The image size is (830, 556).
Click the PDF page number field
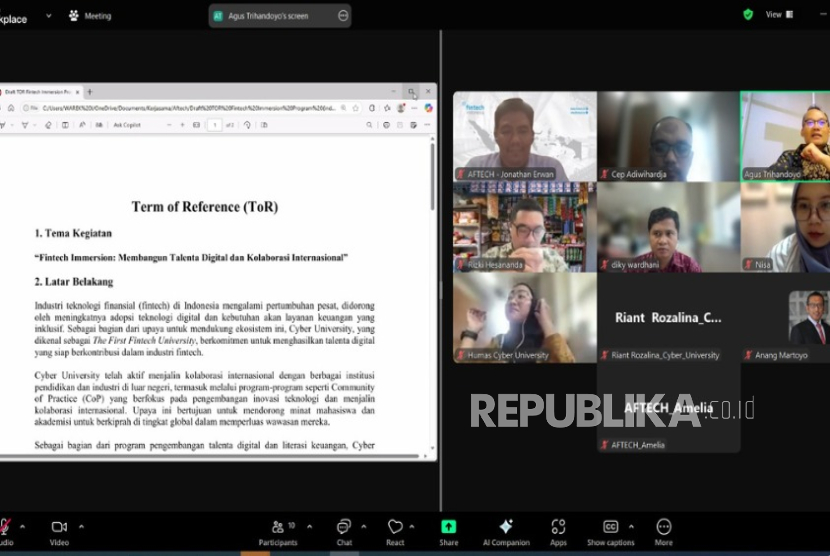tap(214, 125)
